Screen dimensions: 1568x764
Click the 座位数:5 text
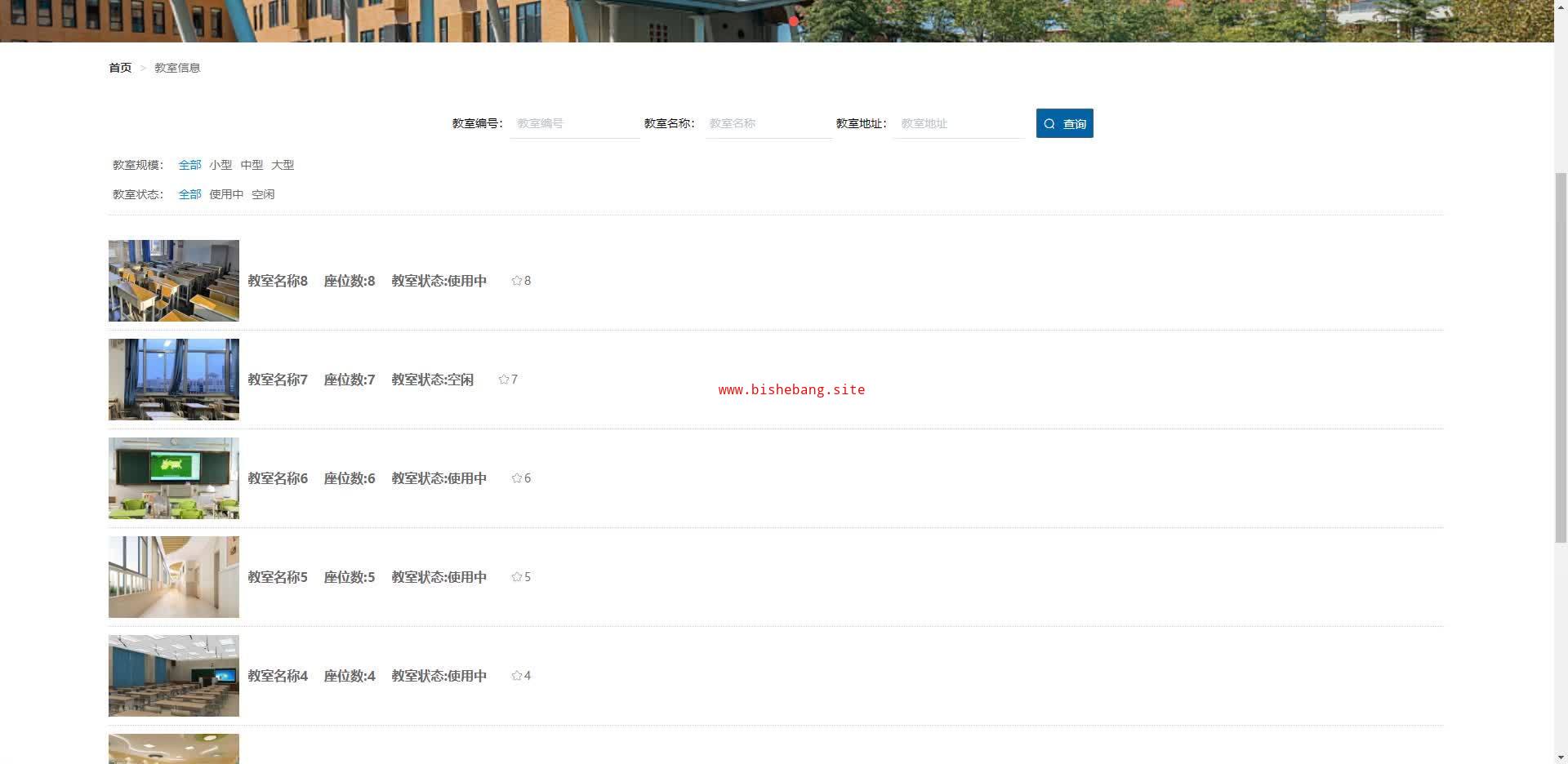coord(350,577)
